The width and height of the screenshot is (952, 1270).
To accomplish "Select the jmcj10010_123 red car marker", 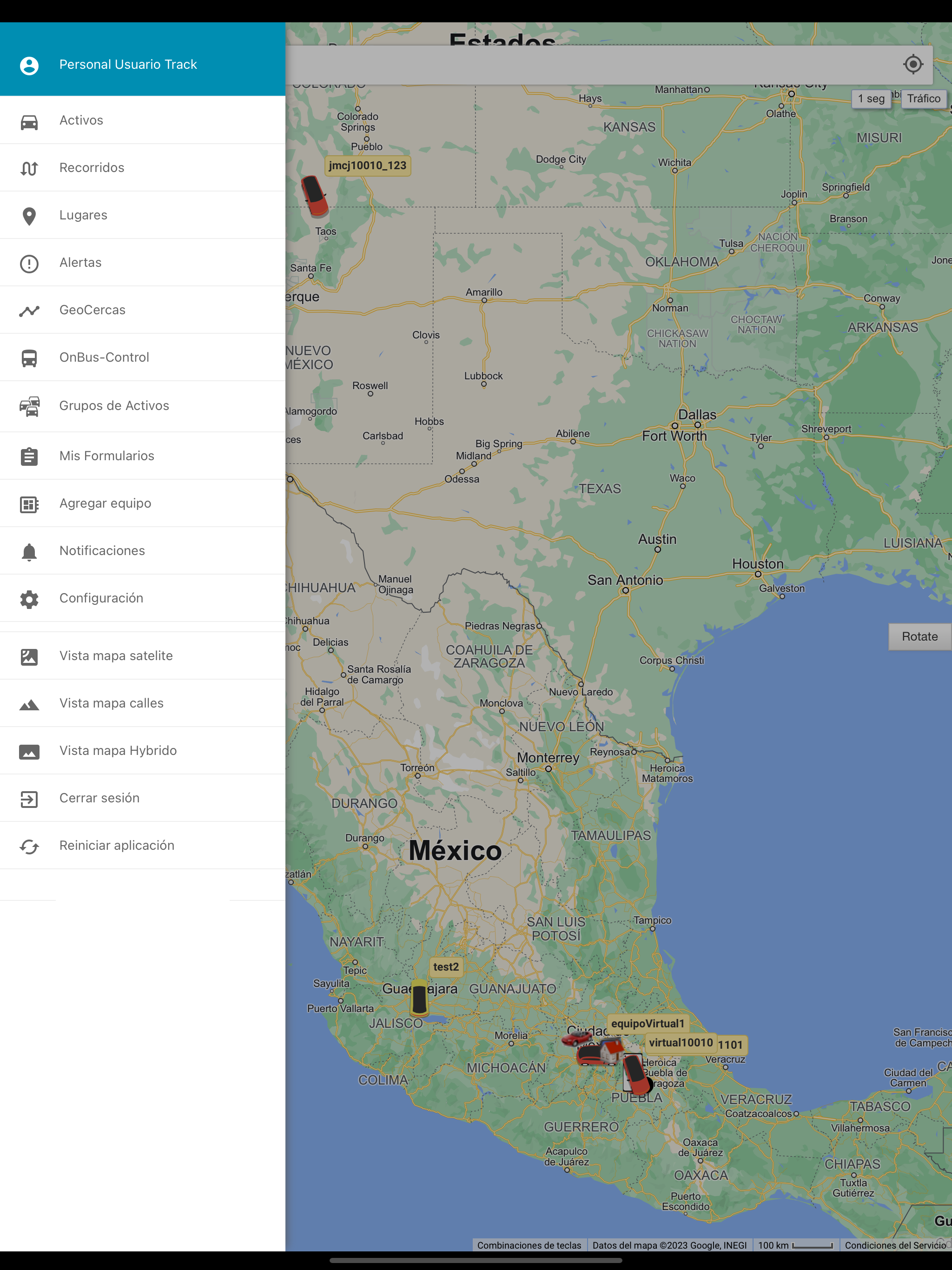I will 315,196.
